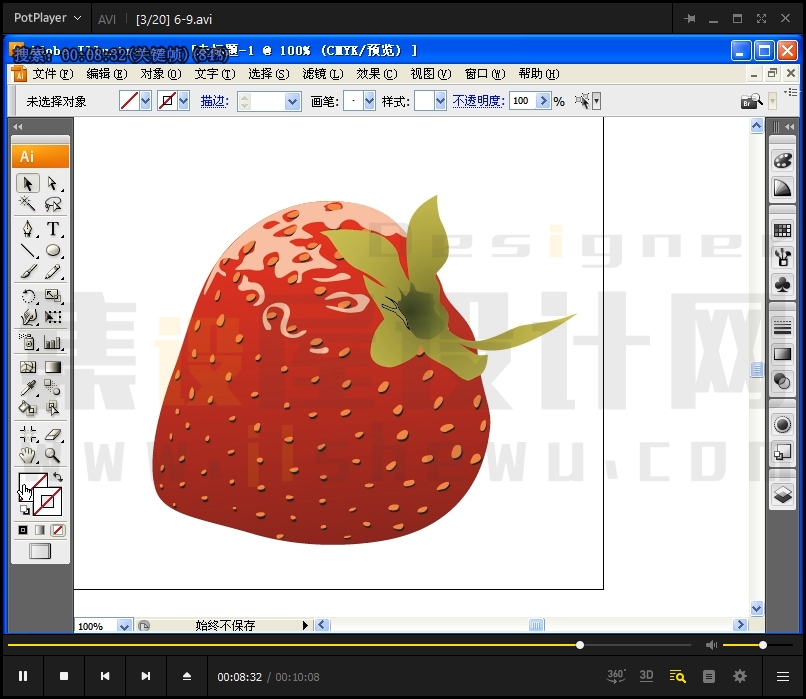Image resolution: width=806 pixels, height=699 pixels.
Task: Select the Direct Selection tool
Action: point(52,183)
